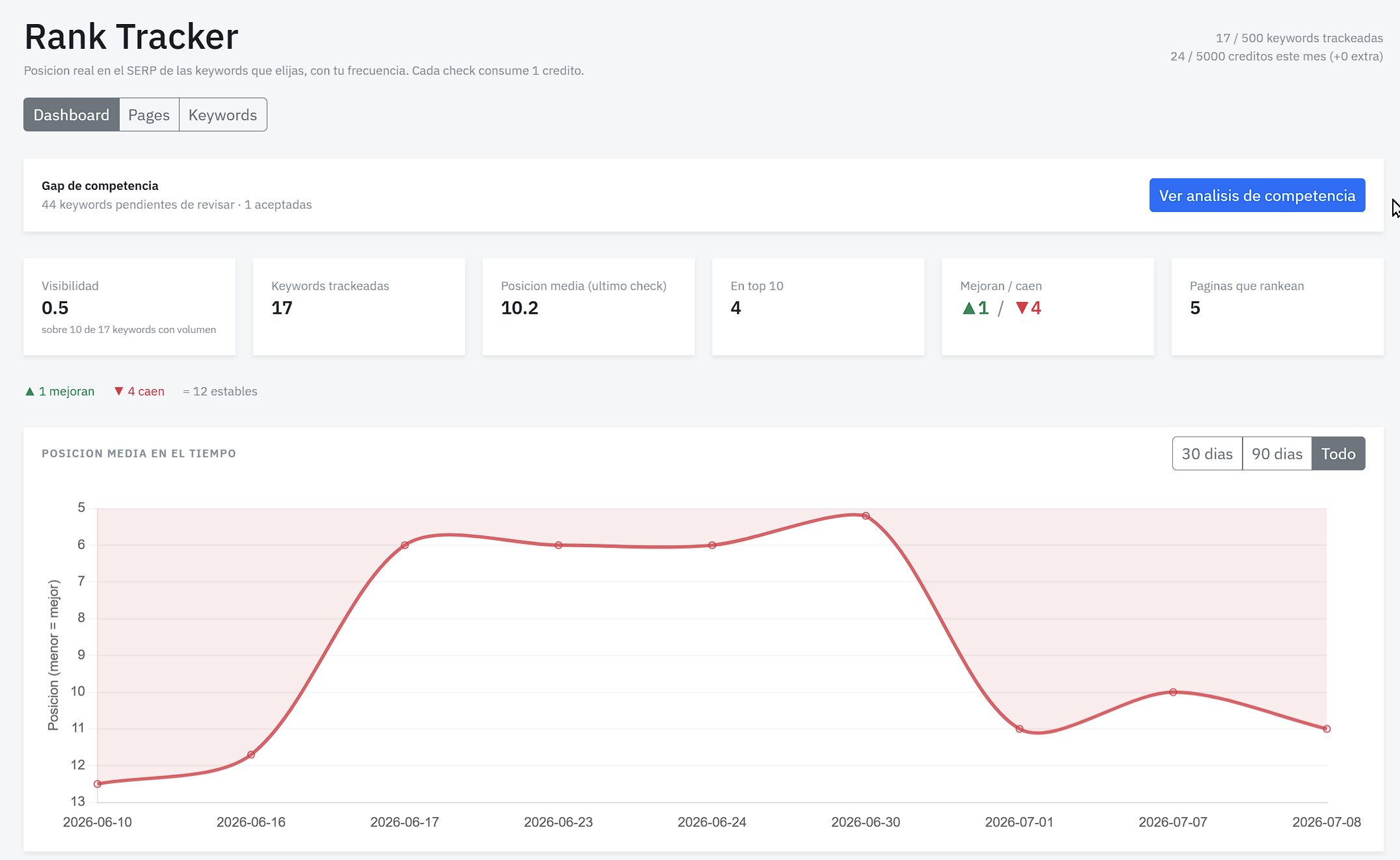Click '44 keywords pendientes de revisar' text

tap(138, 205)
